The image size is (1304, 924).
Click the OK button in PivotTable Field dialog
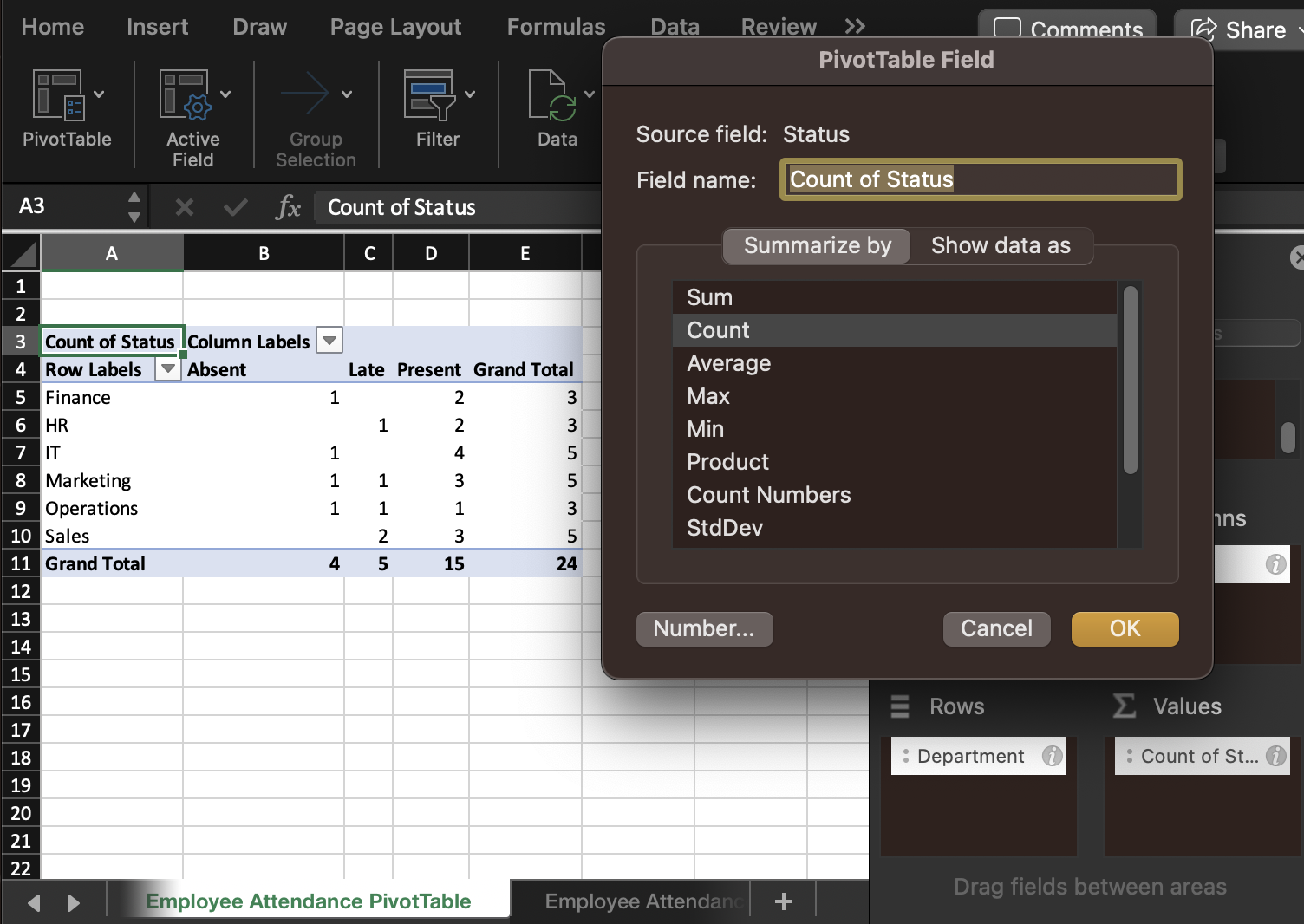[x=1125, y=629]
